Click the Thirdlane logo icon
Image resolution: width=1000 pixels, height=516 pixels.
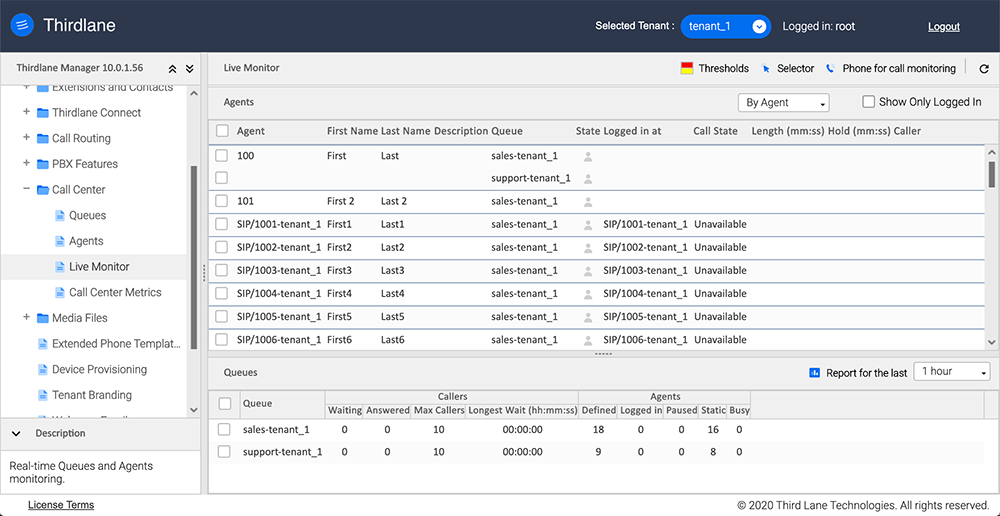tap(22, 26)
